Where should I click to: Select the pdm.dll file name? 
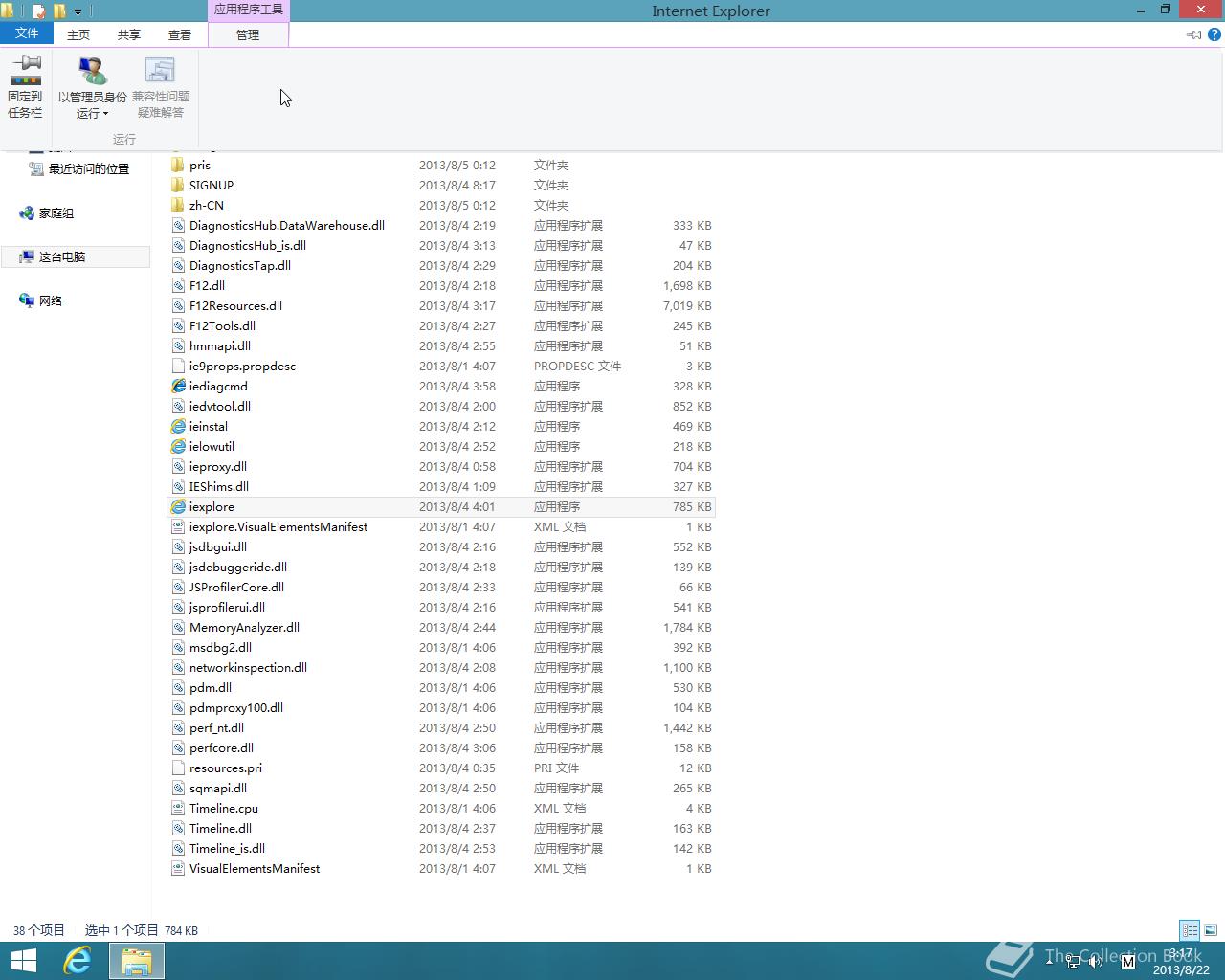point(211,688)
